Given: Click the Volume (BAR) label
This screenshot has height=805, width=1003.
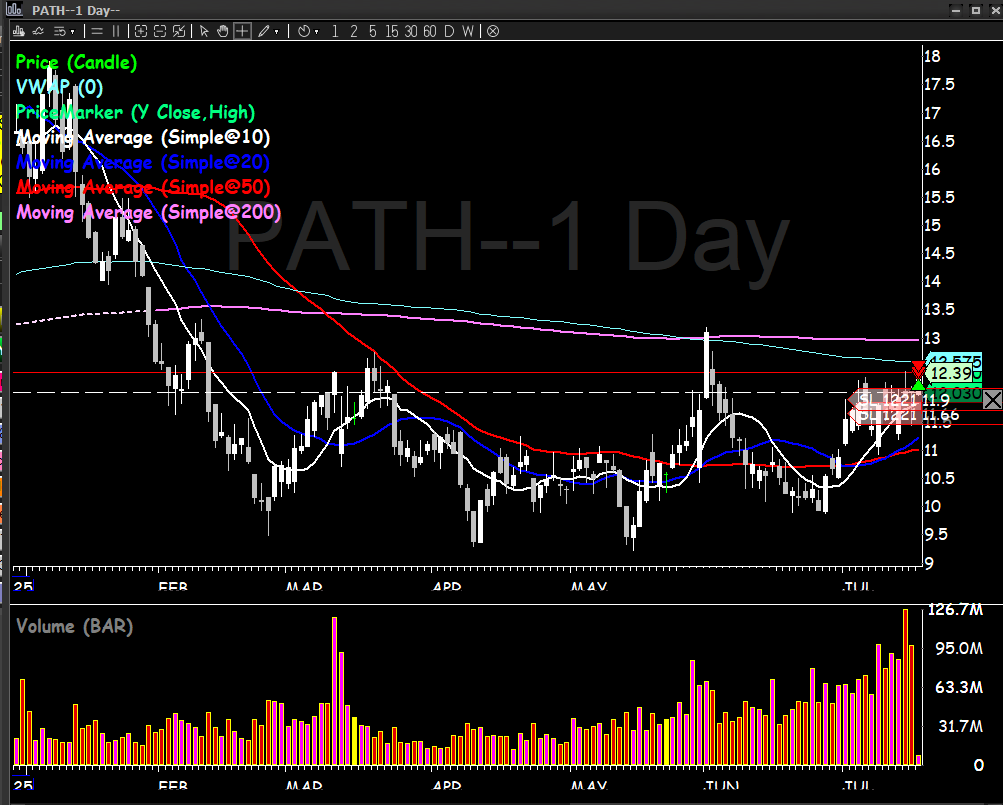Looking at the screenshot, I should pyautogui.click(x=74, y=626).
